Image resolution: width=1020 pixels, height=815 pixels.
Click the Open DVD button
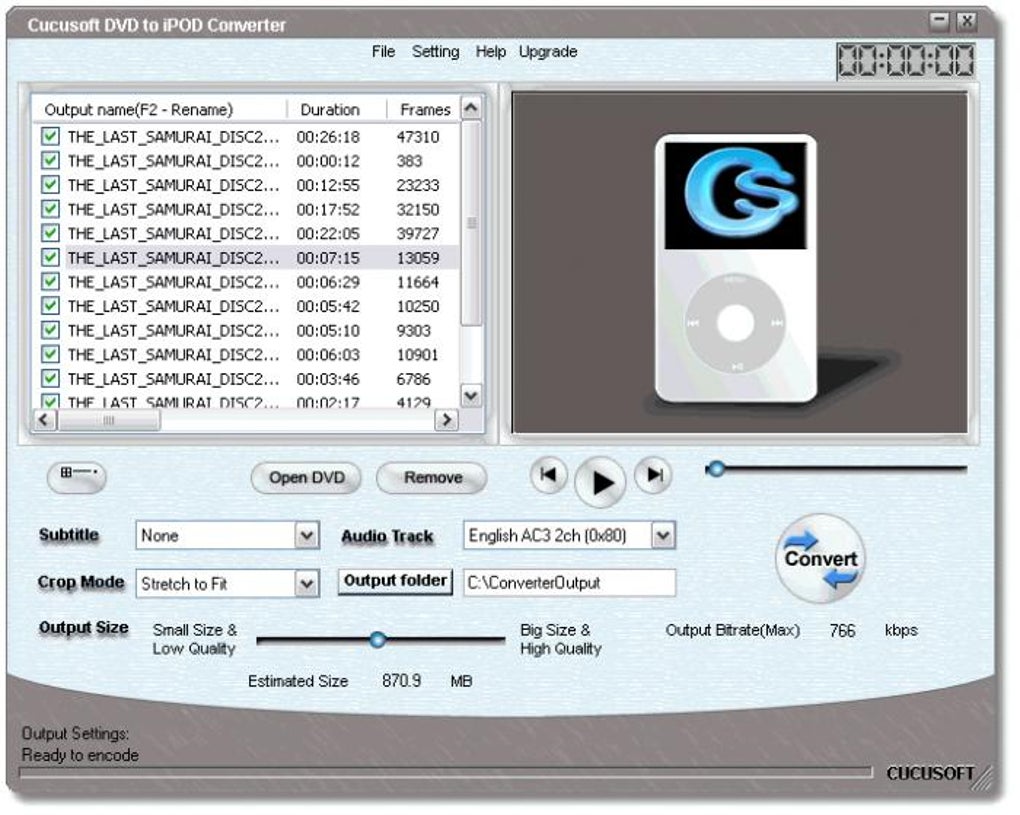(306, 478)
